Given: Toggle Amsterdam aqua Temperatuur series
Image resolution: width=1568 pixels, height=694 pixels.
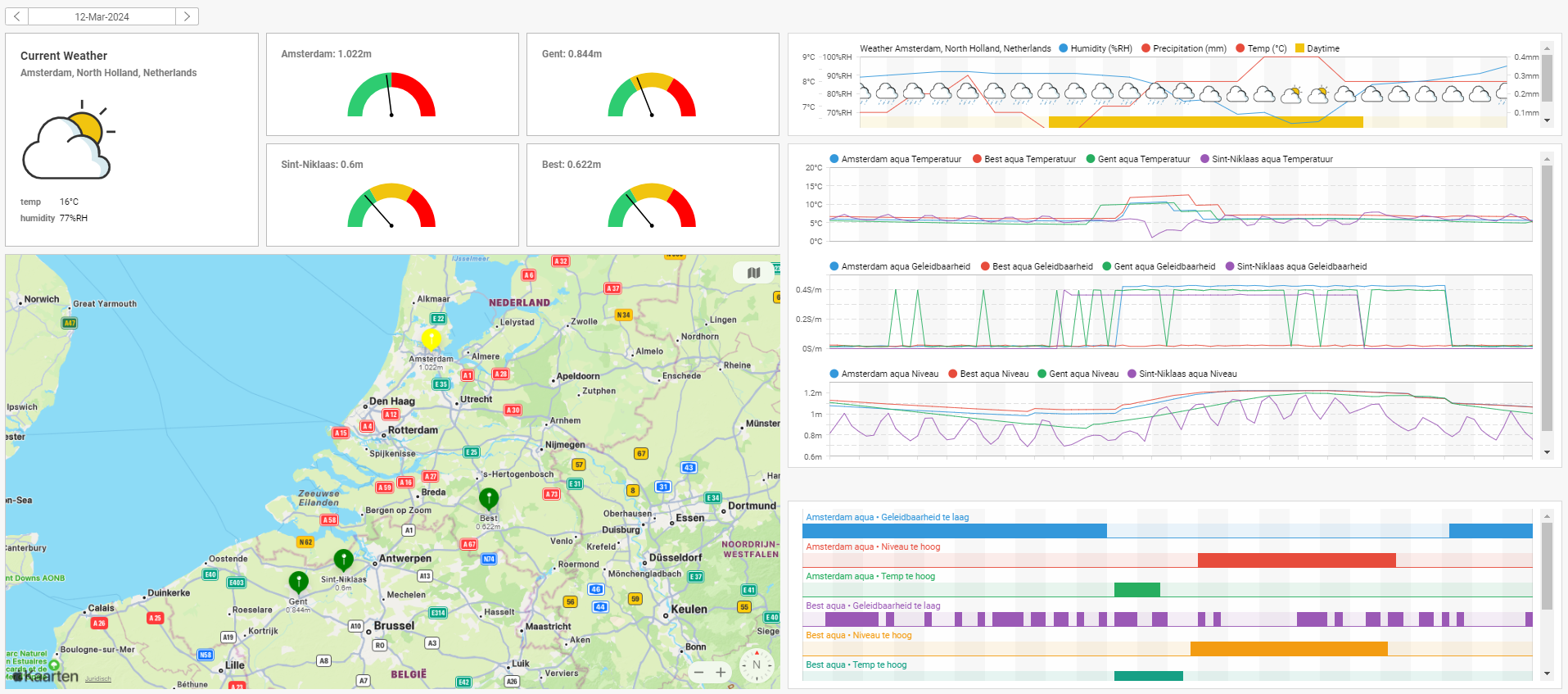Looking at the screenshot, I should click(896, 159).
